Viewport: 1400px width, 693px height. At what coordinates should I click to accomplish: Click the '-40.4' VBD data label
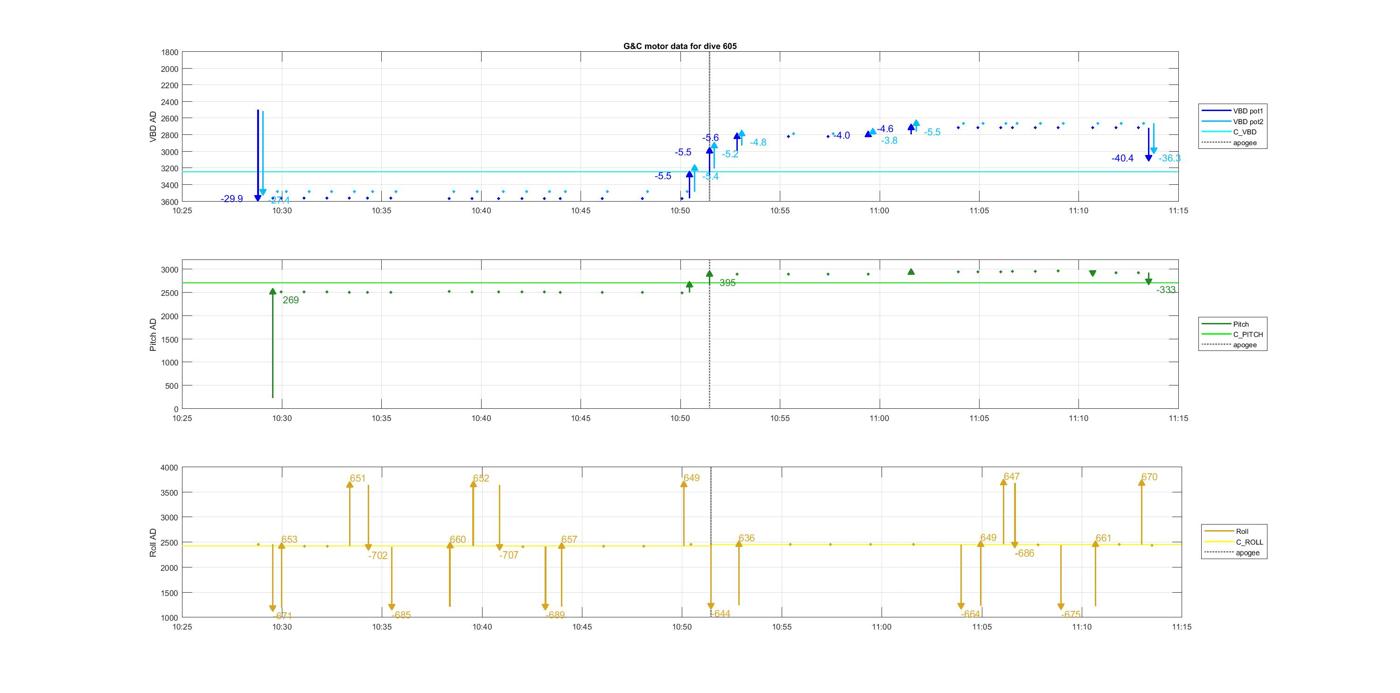click(x=1122, y=158)
